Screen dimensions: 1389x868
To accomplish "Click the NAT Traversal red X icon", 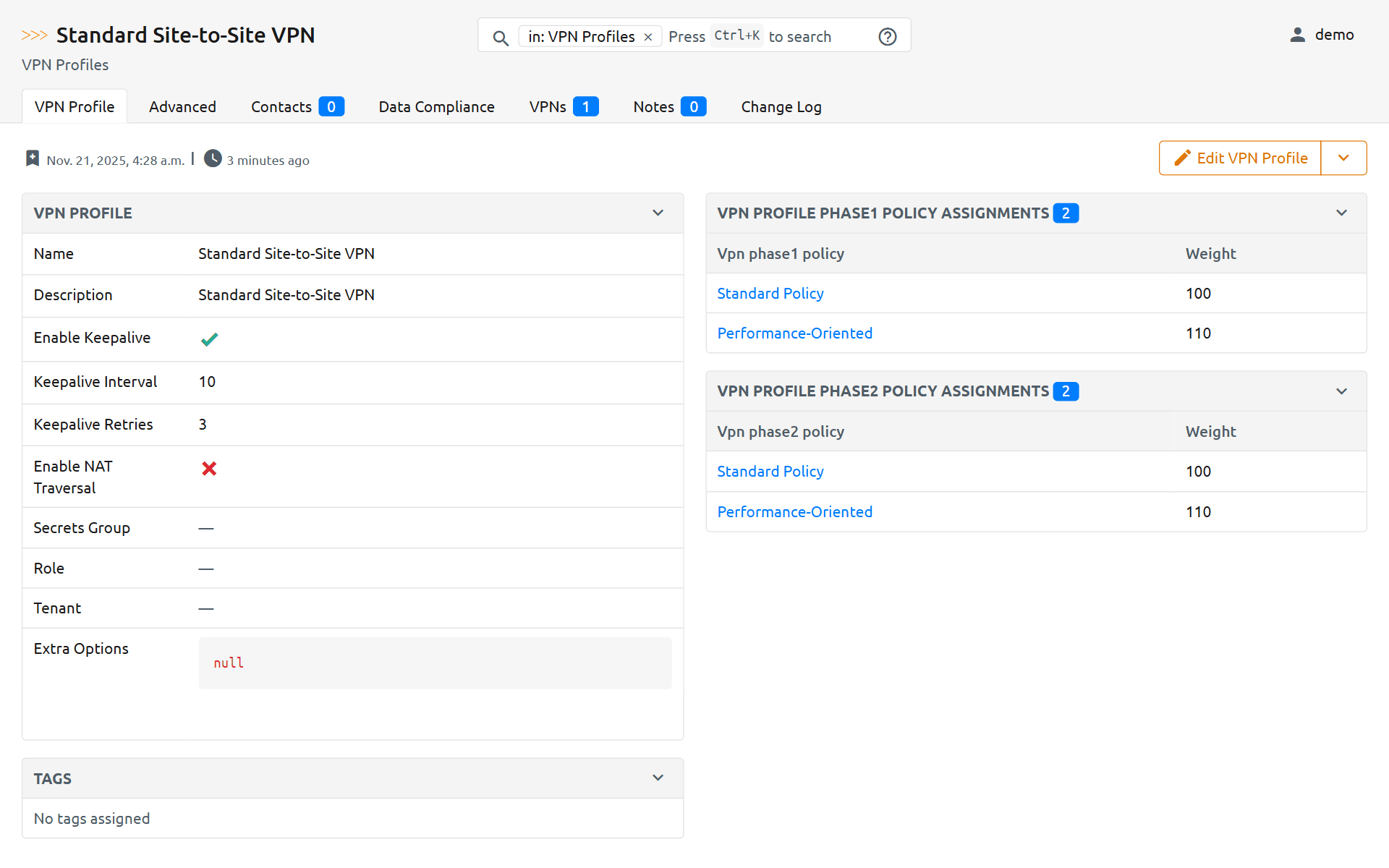I will [209, 469].
